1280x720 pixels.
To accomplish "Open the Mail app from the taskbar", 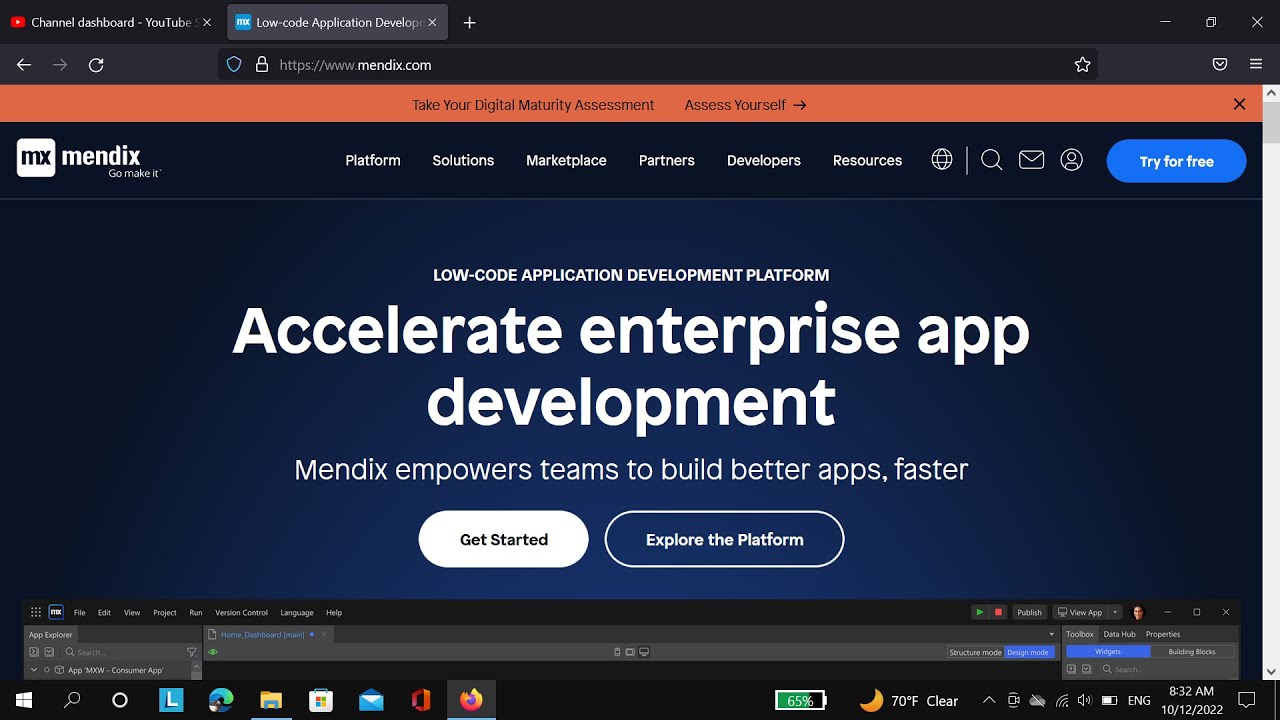I will point(371,700).
